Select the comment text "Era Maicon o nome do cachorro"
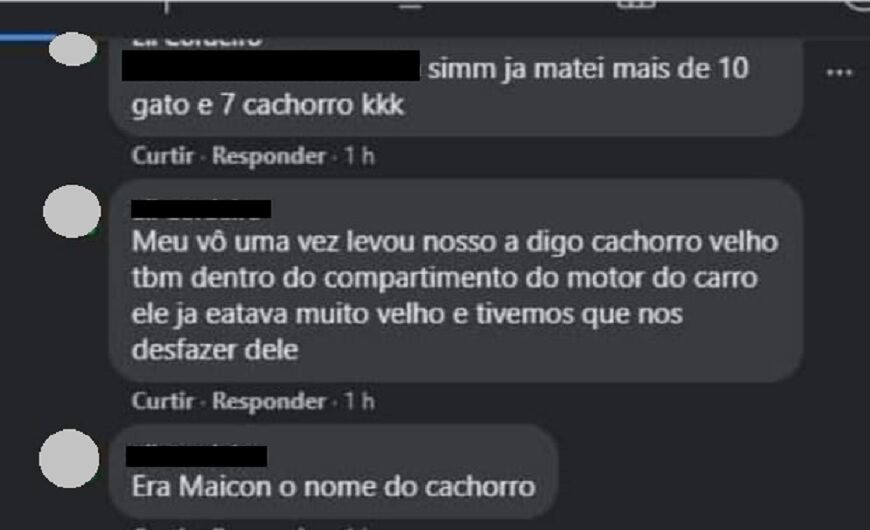870x530 pixels. (x=333, y=487)
